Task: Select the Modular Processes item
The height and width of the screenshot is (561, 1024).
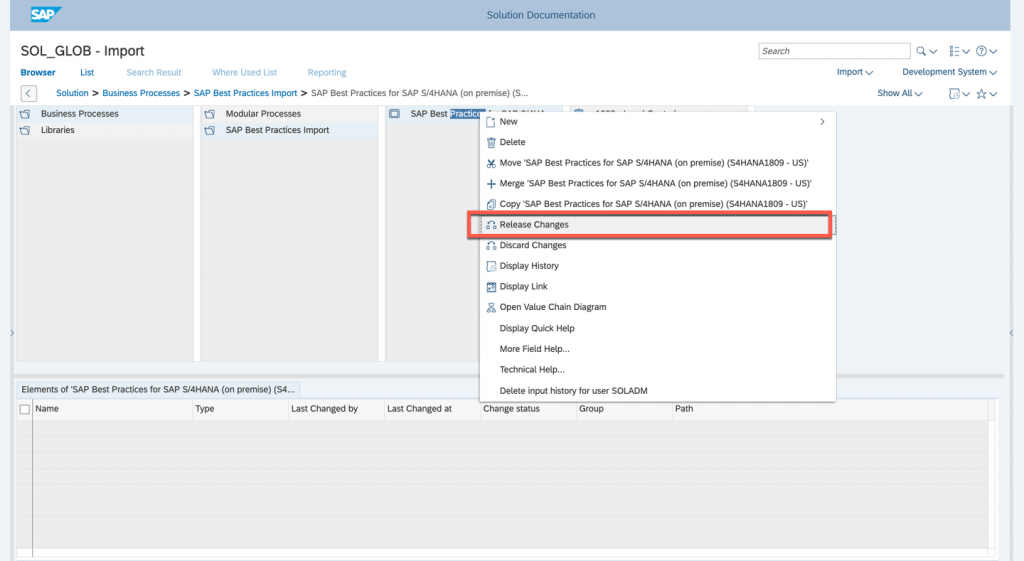Action: point(289,114)
